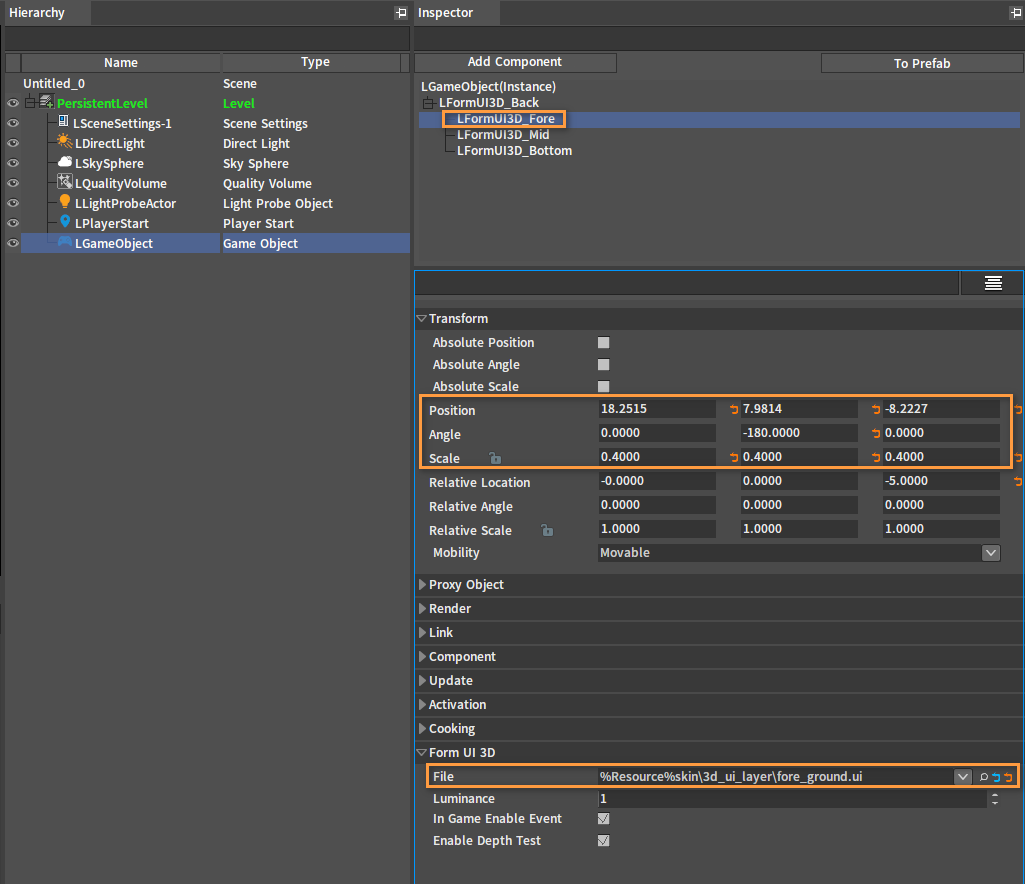Hide LQualityVolume with its eye icon
1025x884 pixels.
point(12,183)
